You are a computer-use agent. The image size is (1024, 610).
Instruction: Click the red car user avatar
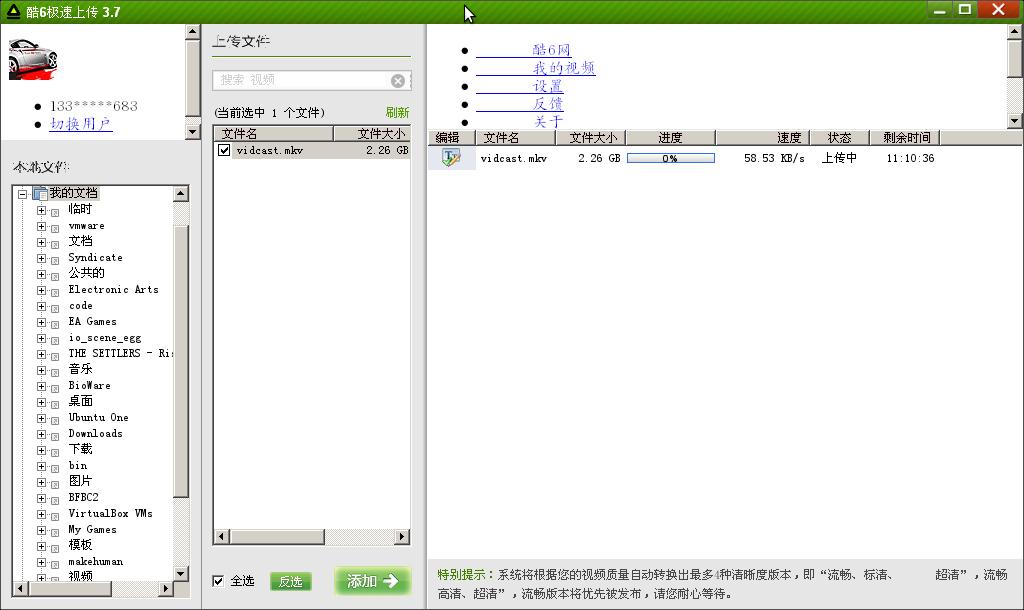(x=33, y=59)
